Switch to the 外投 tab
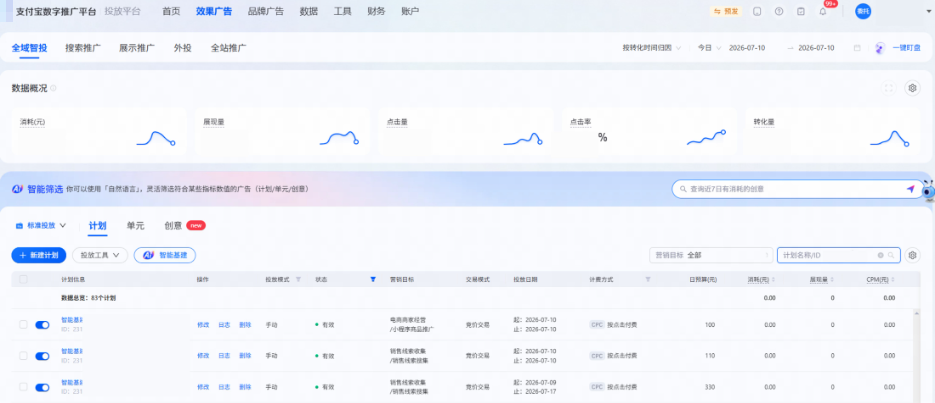 coord(182,48)
